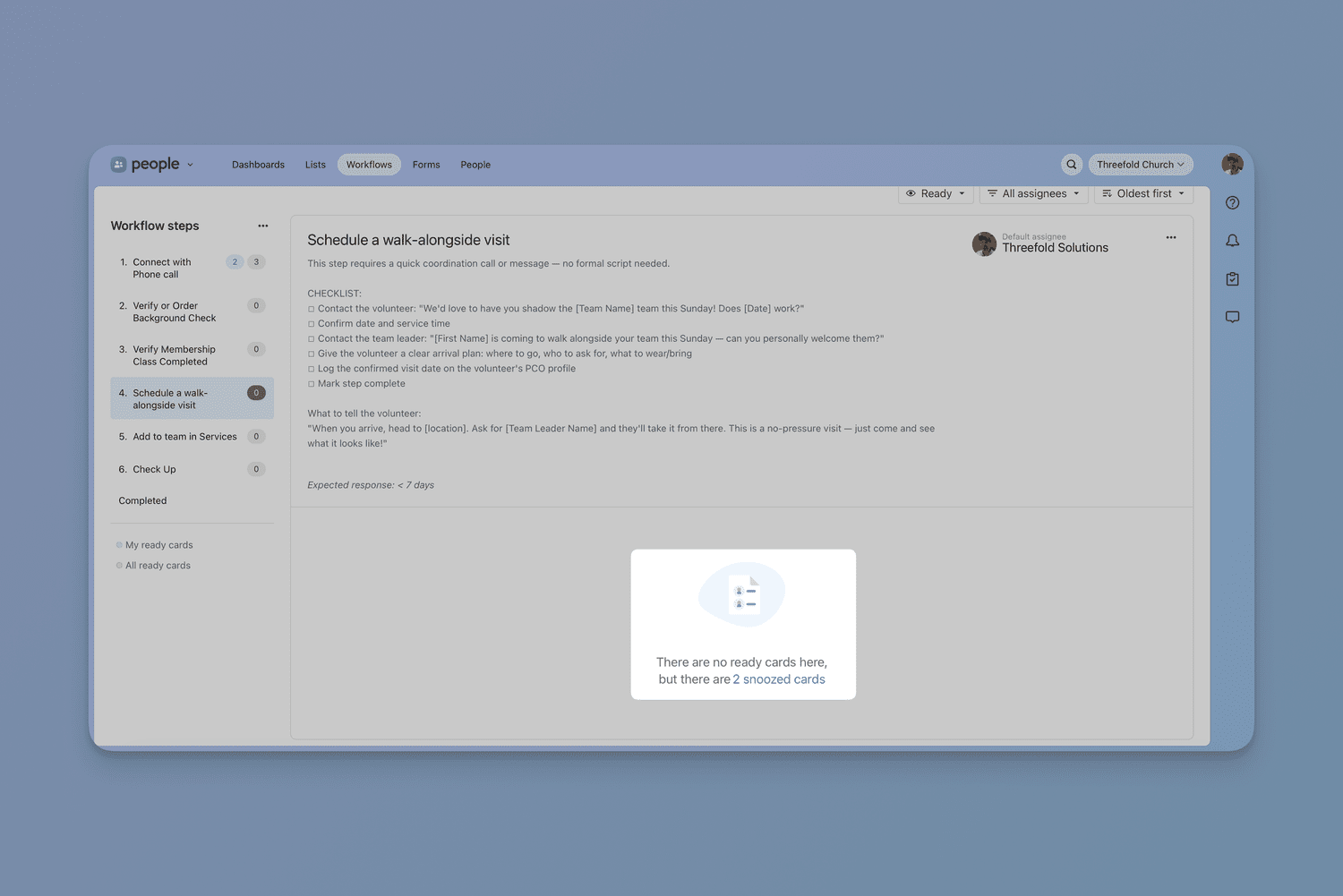Click the 'Expected response: < 7 days' text
This screenshot has height=896, width=1343.
[371, 485]
